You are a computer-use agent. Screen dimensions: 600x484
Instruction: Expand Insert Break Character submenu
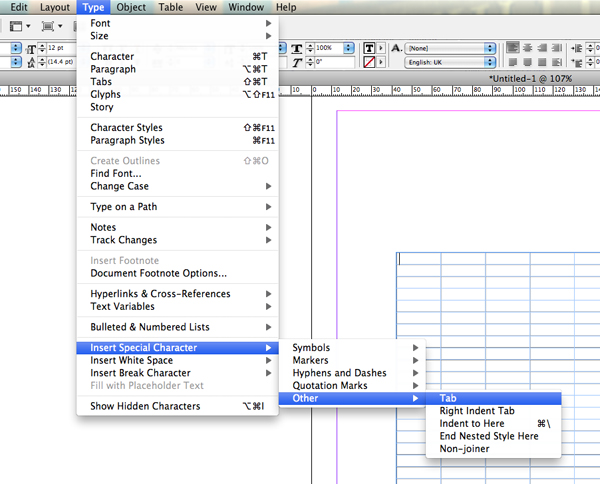click(178, 373)
